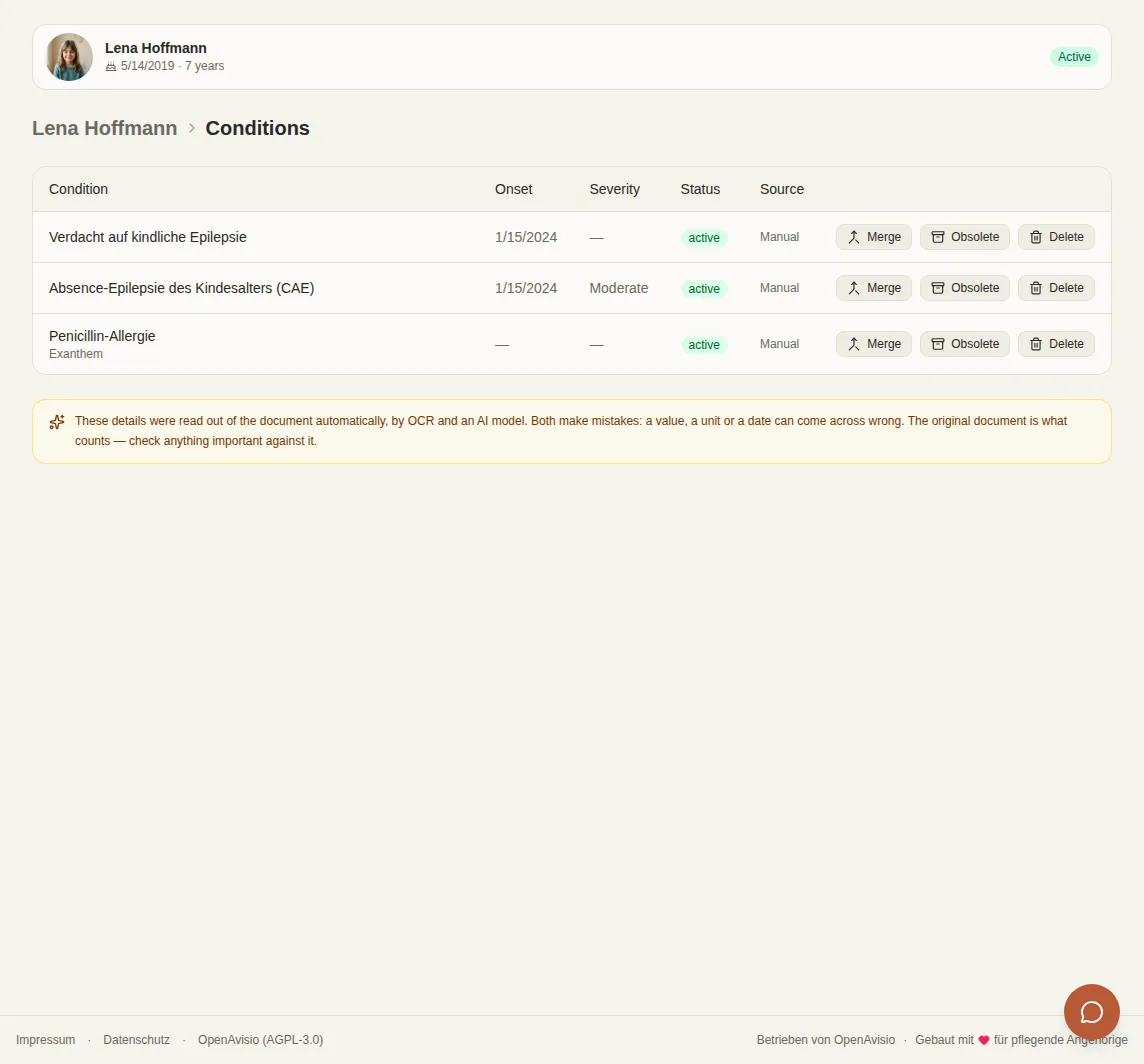Click the patient name in the header card
Viewport: 1144px width, 1064px height.
click(155, 48)
